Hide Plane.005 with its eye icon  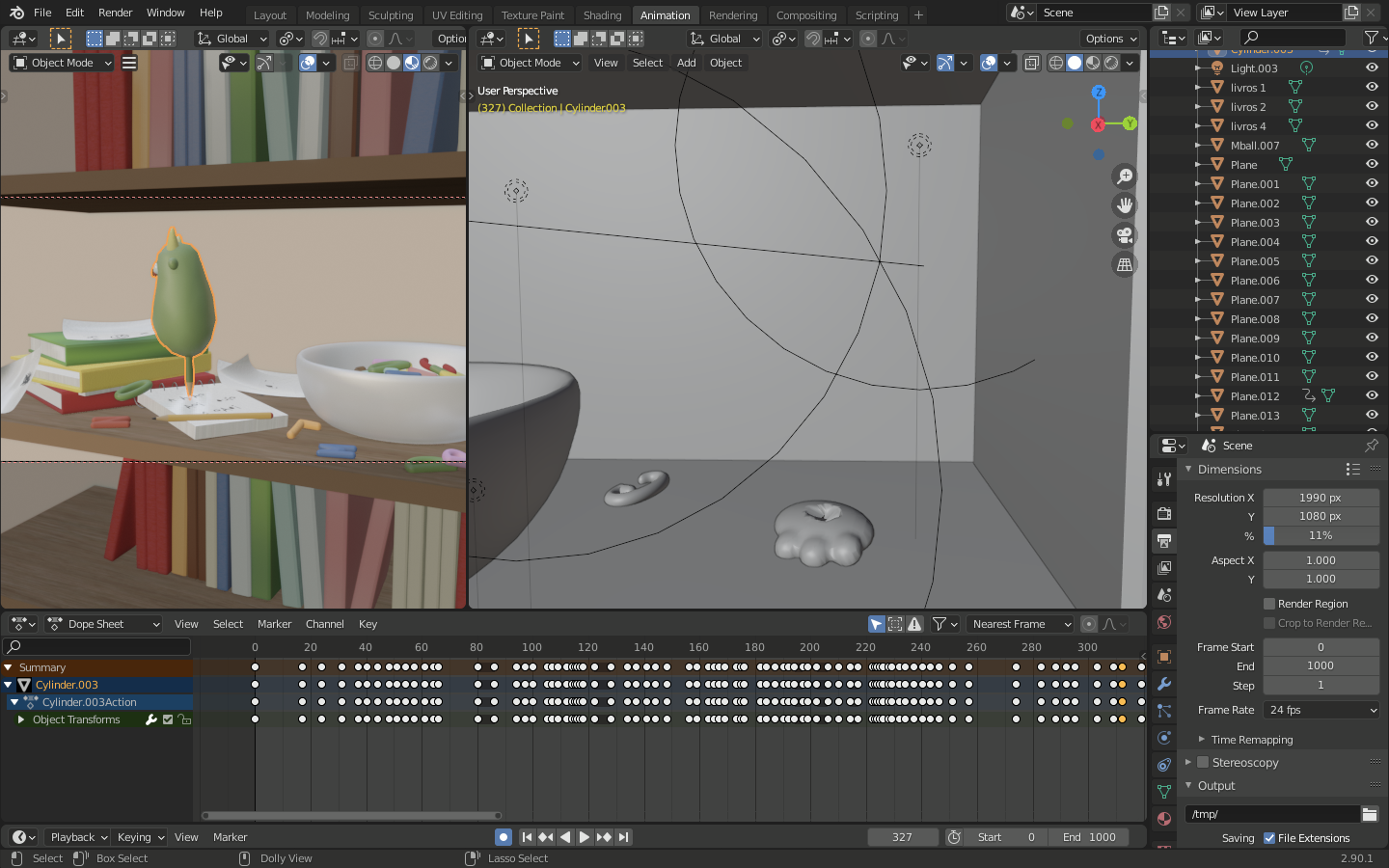1372,261
